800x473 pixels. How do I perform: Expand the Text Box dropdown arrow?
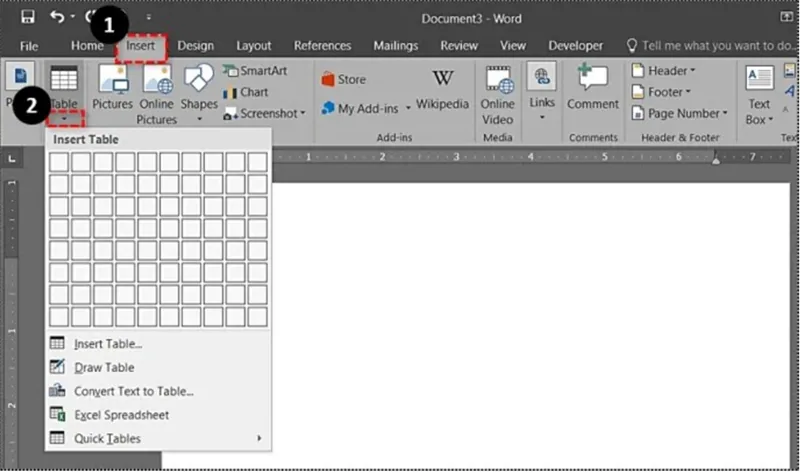pos(771,120)
